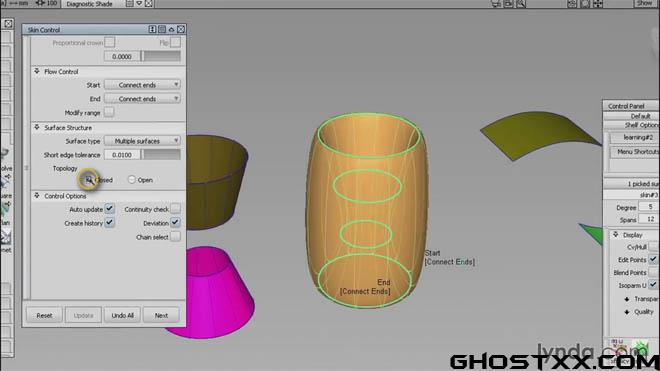This screenshot has width=660, height=371.
Task: Click the Next button
Action: (161, 315)
